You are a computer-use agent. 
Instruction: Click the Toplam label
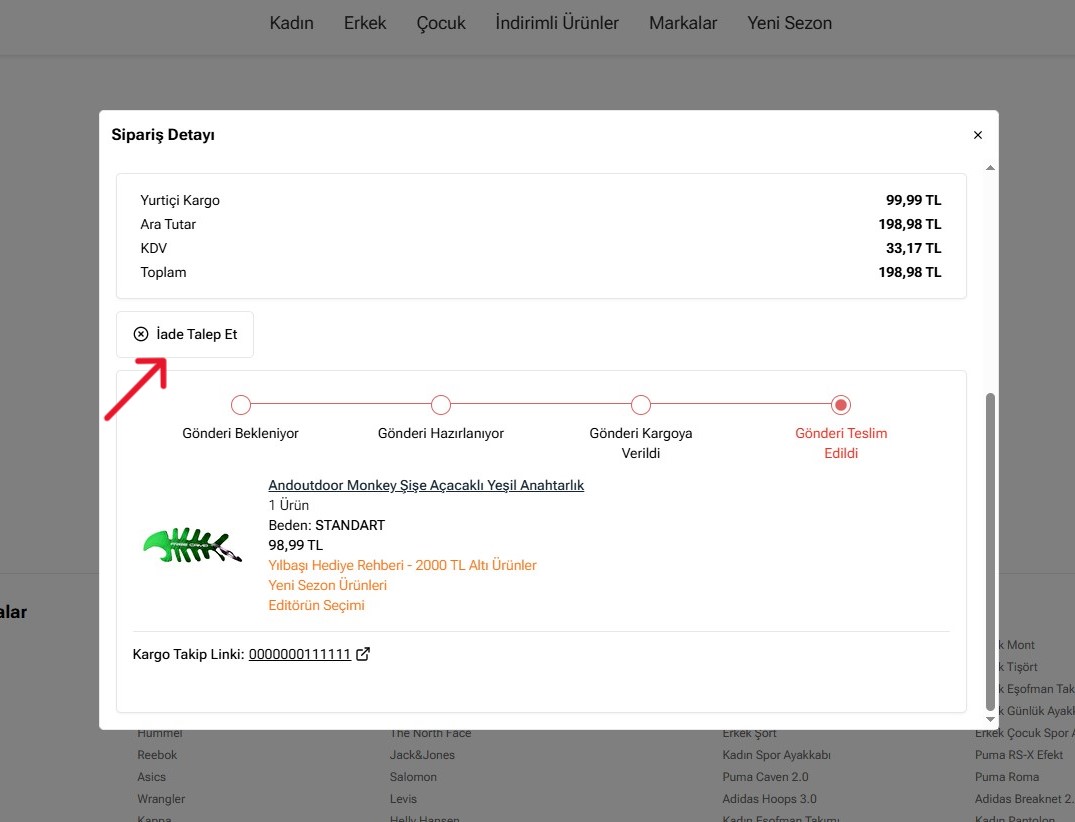(163, 272)
